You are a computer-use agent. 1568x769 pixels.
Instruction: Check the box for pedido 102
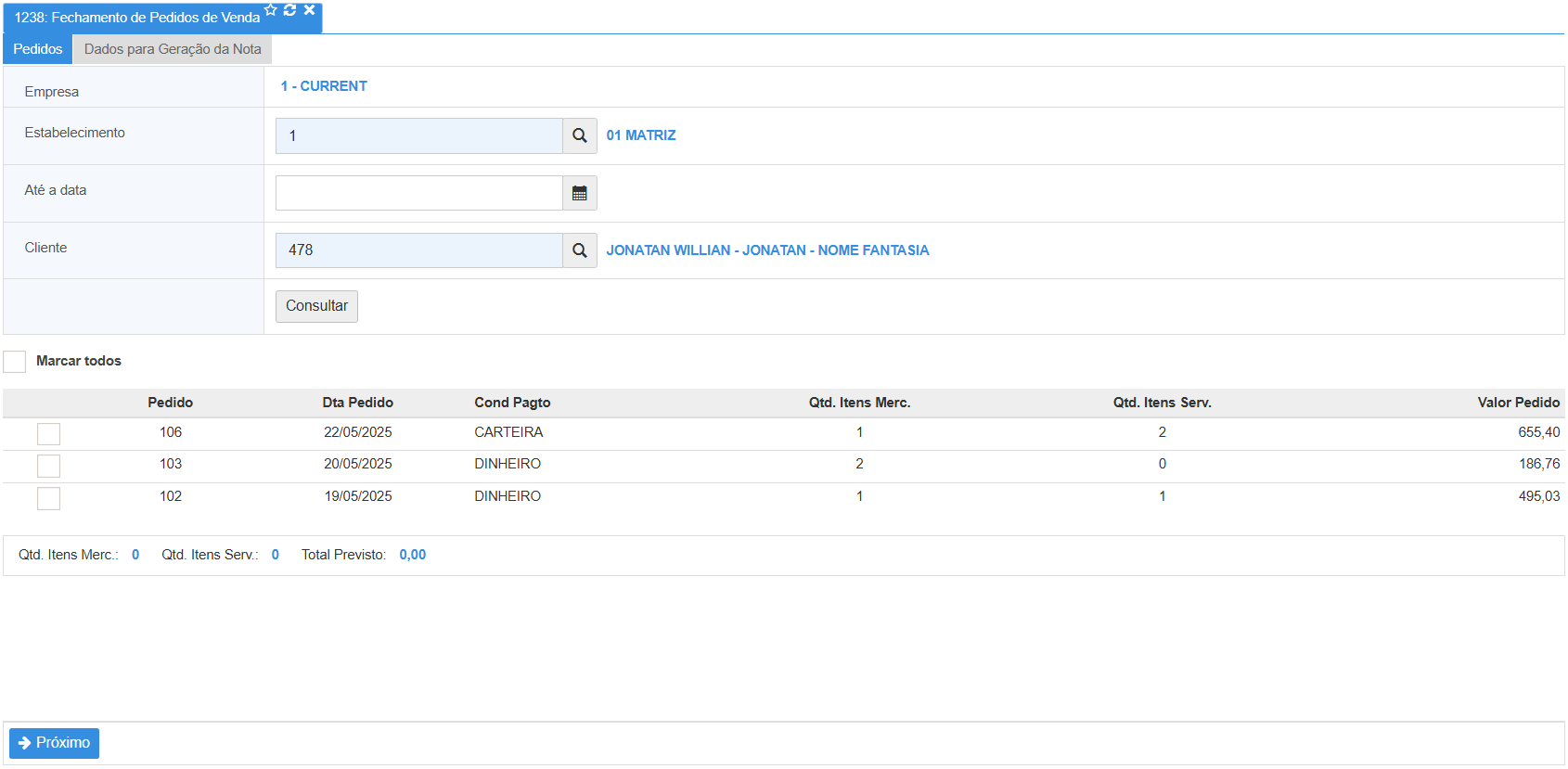48,498
